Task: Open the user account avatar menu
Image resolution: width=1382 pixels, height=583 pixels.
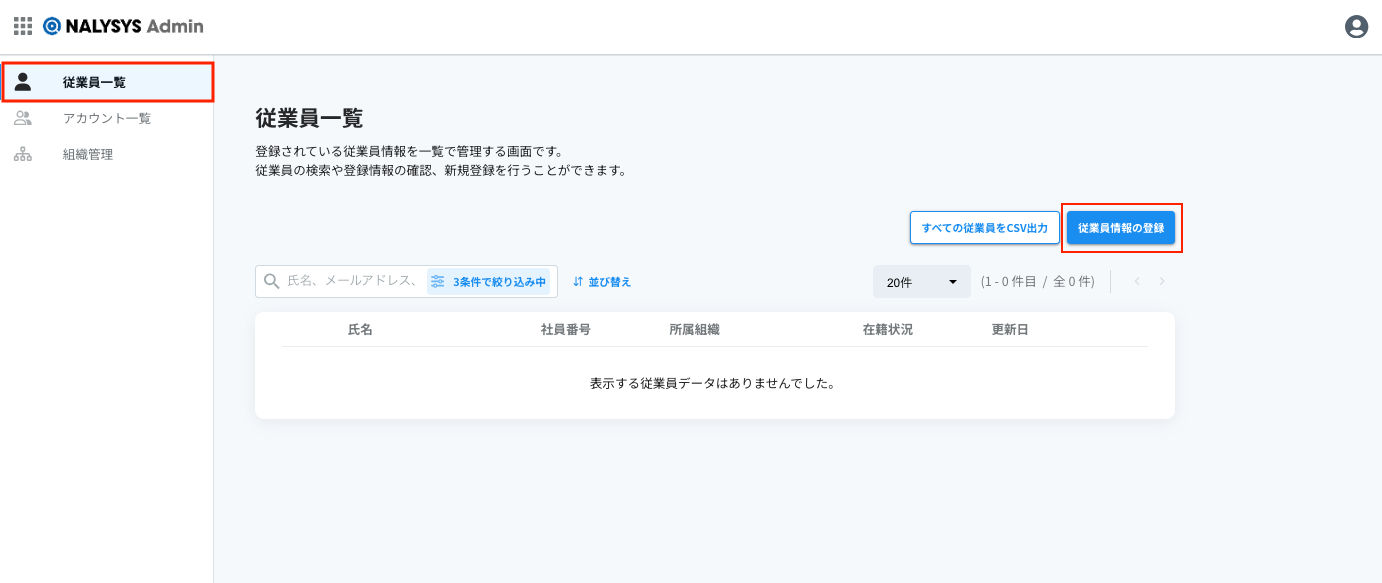Action: coord(1356,27)
